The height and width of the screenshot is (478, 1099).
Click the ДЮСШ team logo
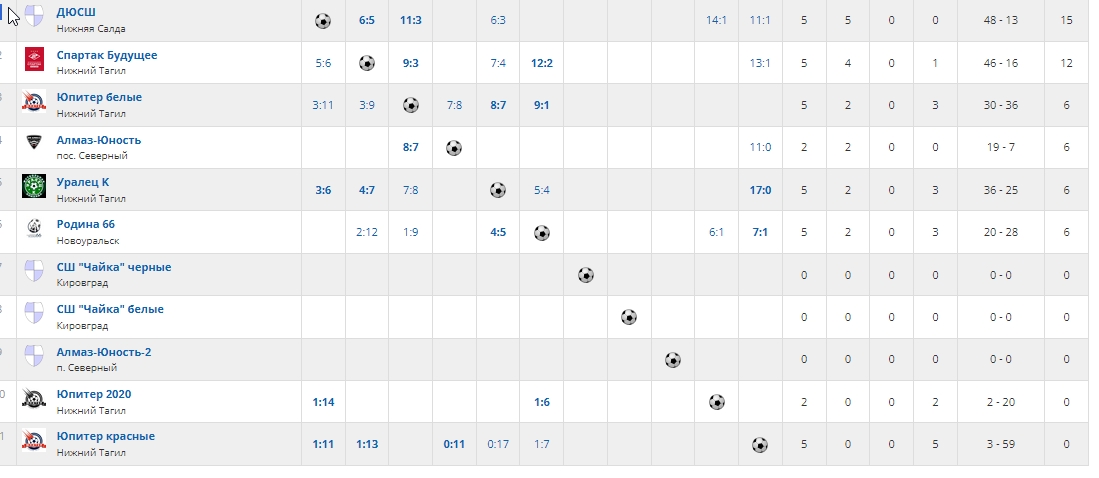34,17
